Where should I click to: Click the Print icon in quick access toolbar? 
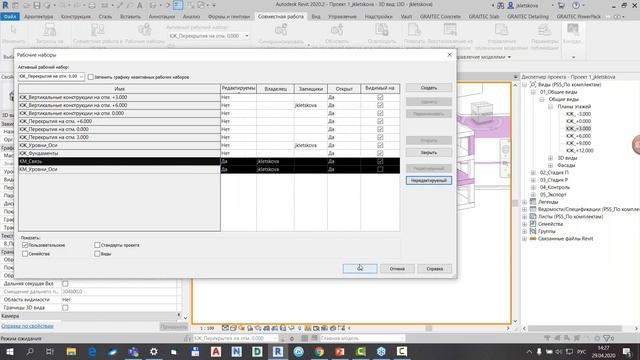(92, 5)
